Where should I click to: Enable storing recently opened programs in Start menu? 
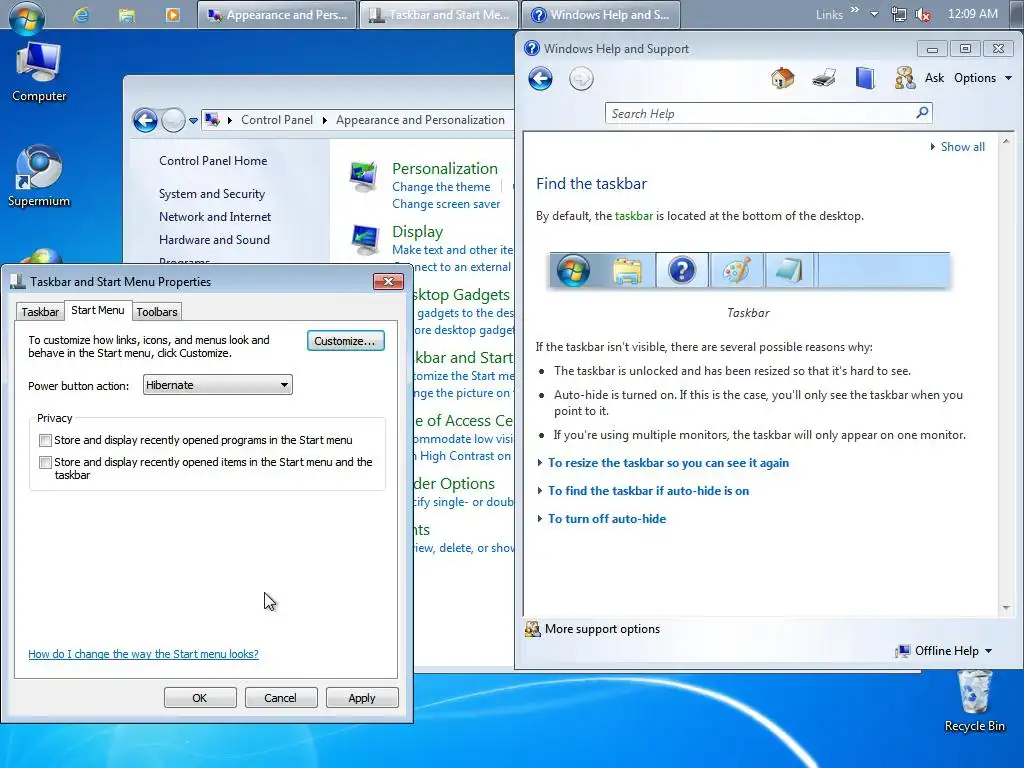click(x=45, y=440)
